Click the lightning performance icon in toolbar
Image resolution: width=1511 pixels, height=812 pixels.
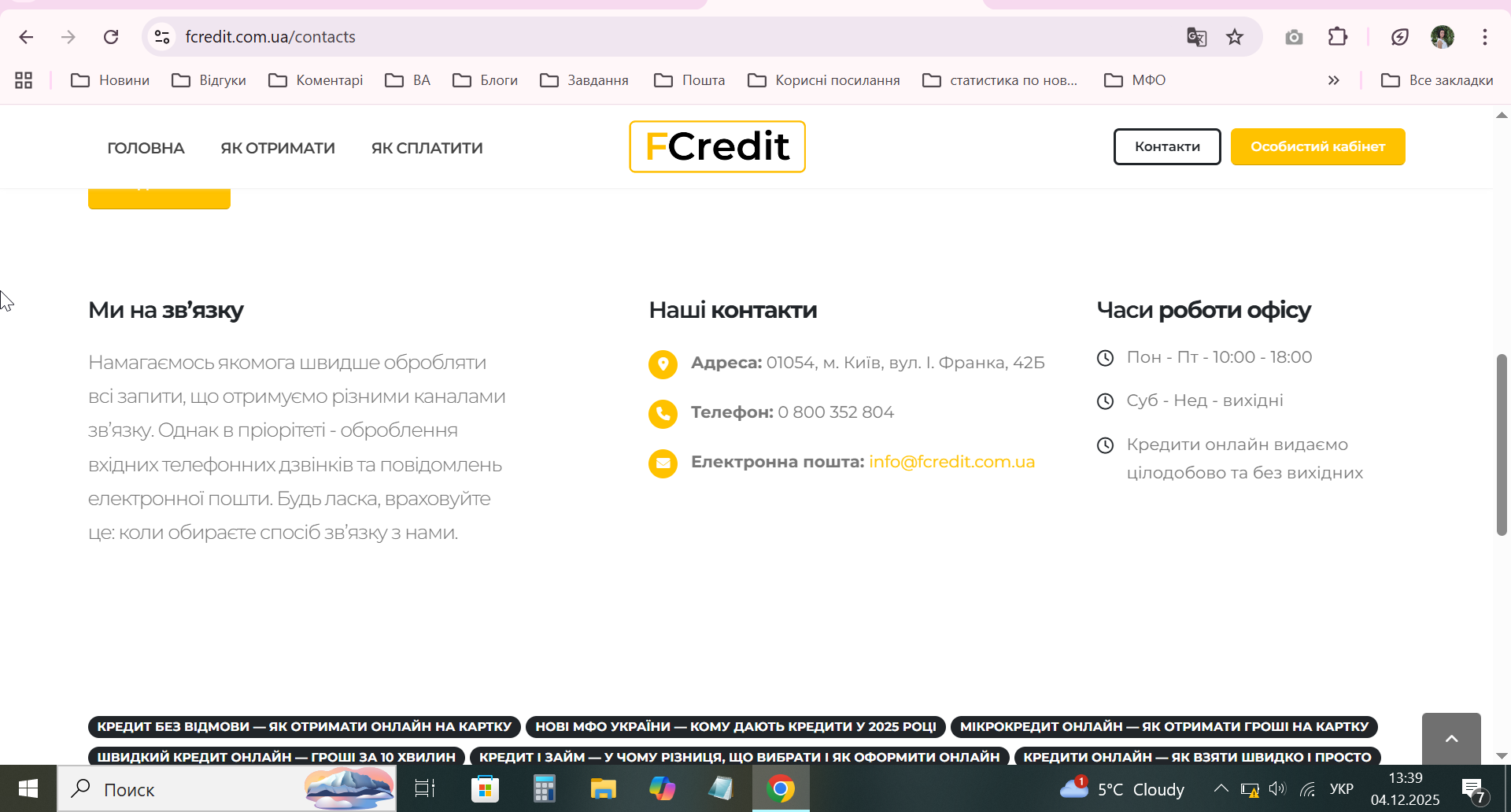[x=1399, y=37]
